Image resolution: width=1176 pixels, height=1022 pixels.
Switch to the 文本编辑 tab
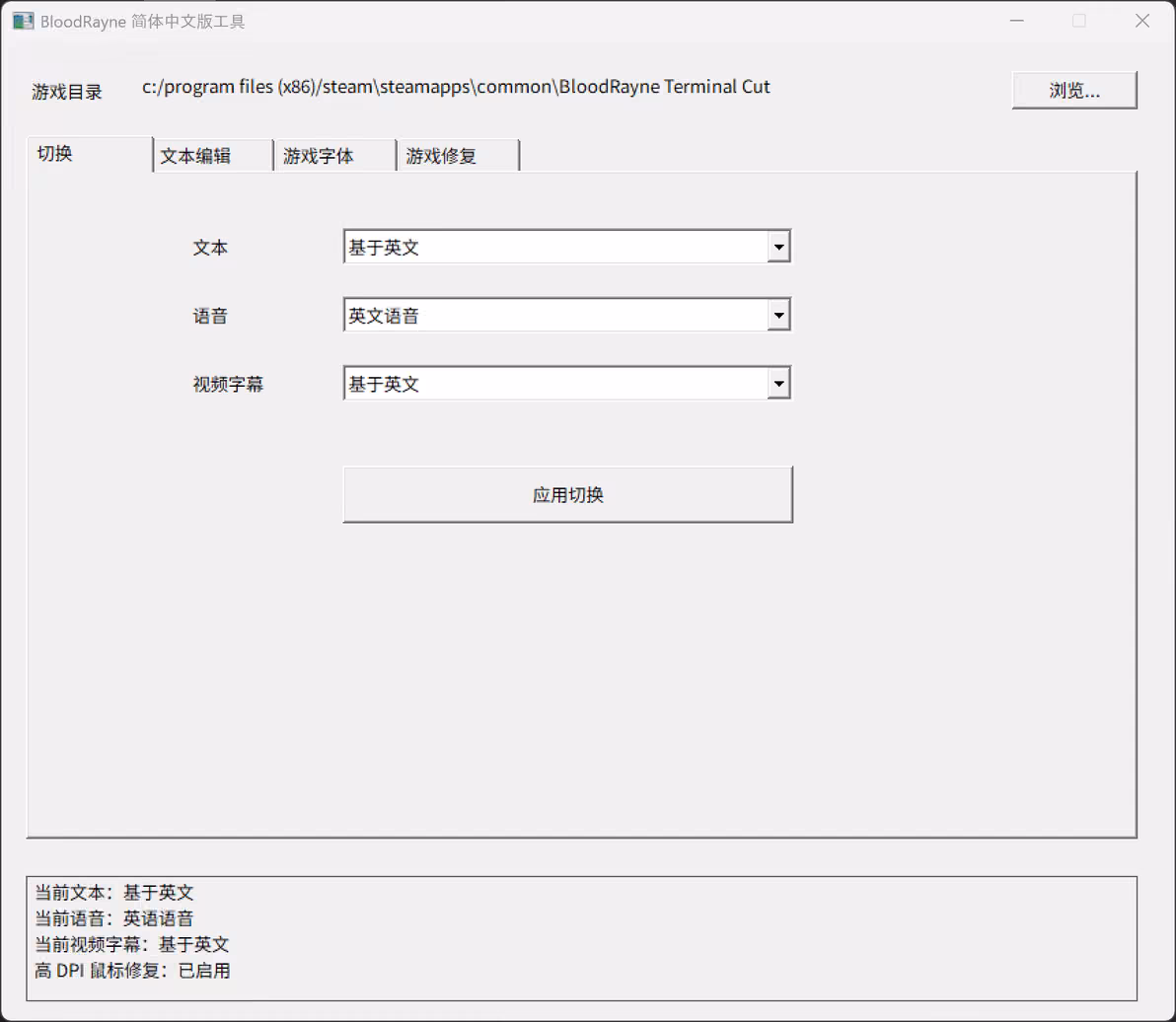[214, 156]
